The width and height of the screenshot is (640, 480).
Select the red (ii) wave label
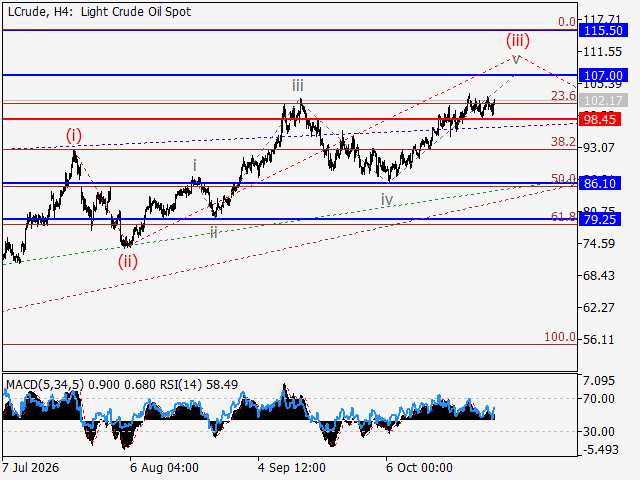pyautogui.click(x=128, y=261)
